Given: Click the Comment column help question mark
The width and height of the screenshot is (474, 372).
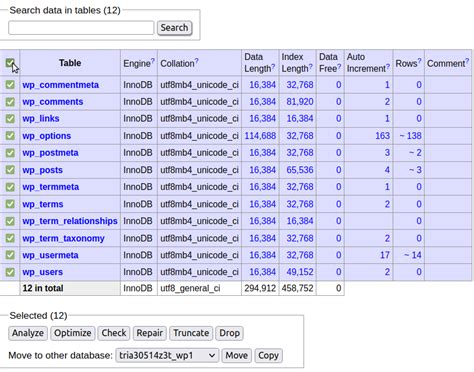Looking at the screenshot, I should (x=467, y=61).
